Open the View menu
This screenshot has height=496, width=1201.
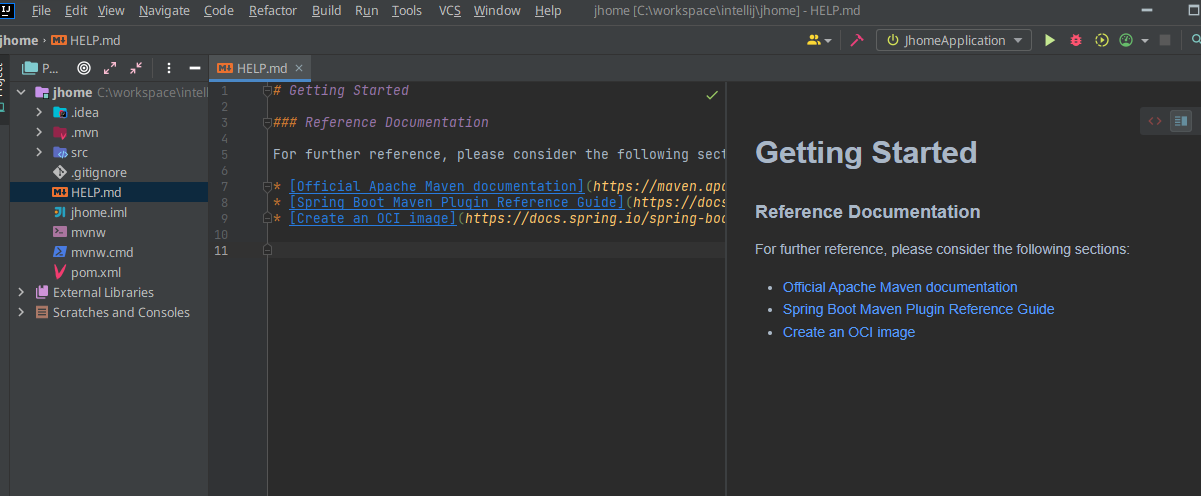[111, 10]
